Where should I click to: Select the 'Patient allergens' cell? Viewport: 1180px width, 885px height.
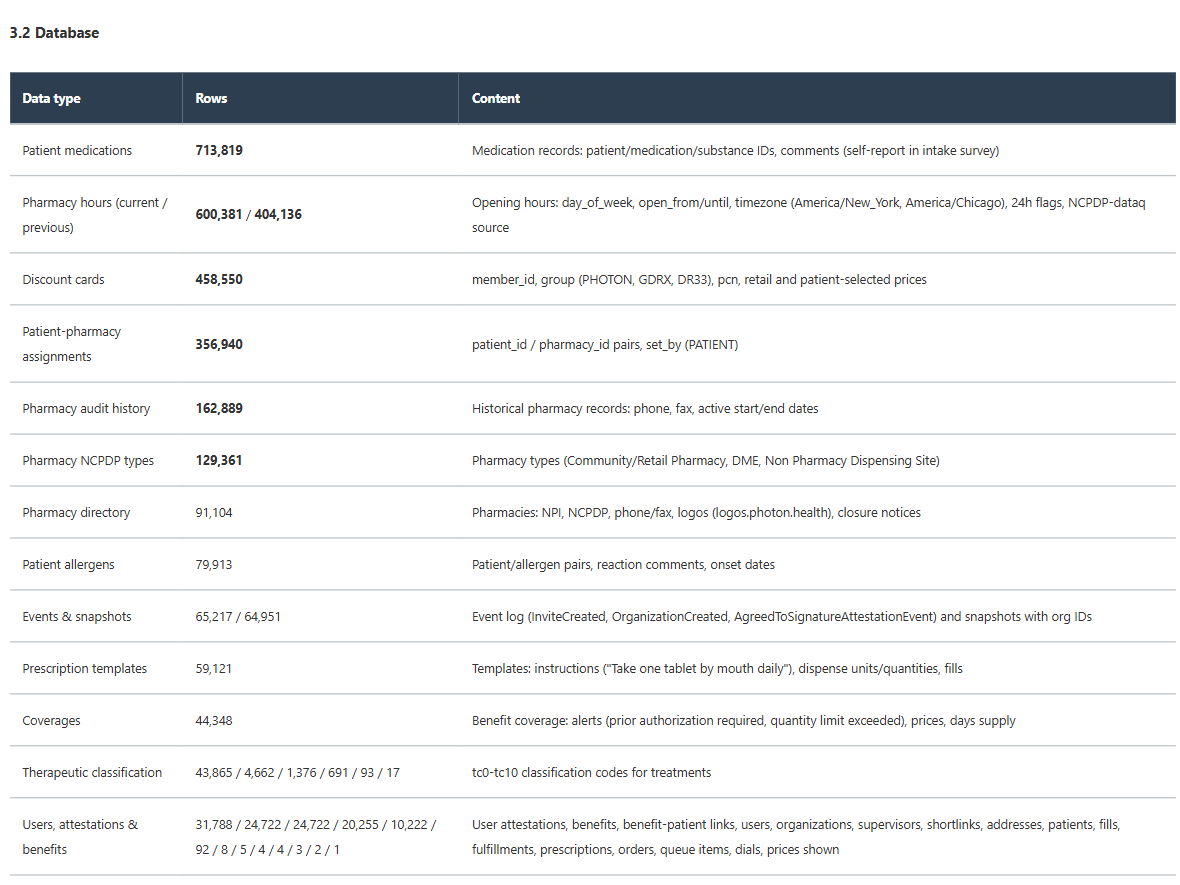(x=68, y=564)
